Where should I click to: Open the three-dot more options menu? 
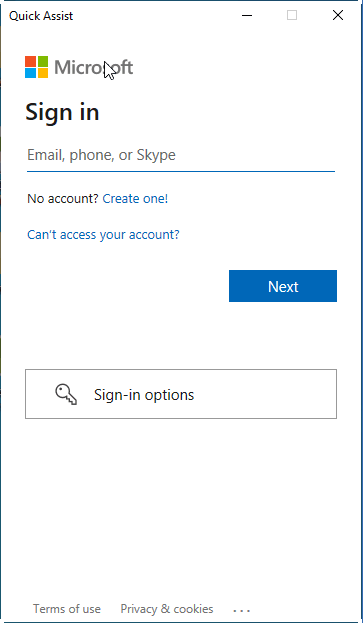coord(241,609)
